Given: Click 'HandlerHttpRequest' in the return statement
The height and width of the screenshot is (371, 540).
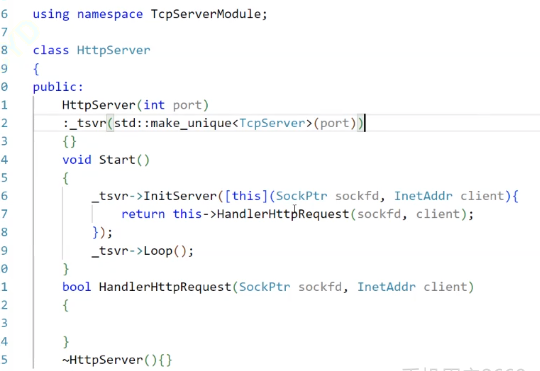Looking at the screenshot, I should tap(283, 214).
